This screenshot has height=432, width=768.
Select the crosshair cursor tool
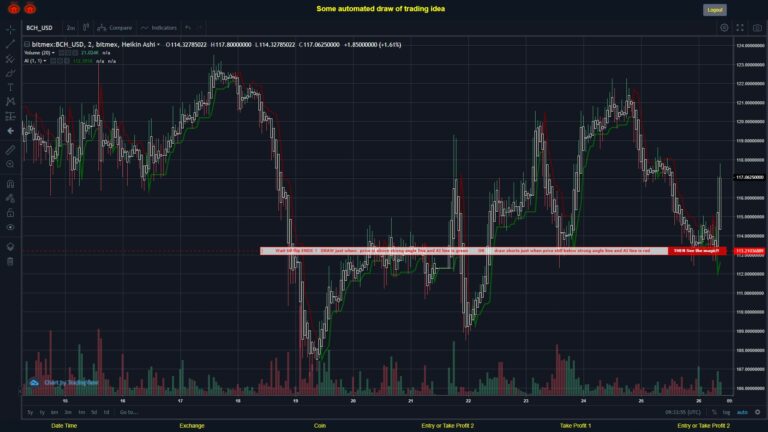pos(10,29)
